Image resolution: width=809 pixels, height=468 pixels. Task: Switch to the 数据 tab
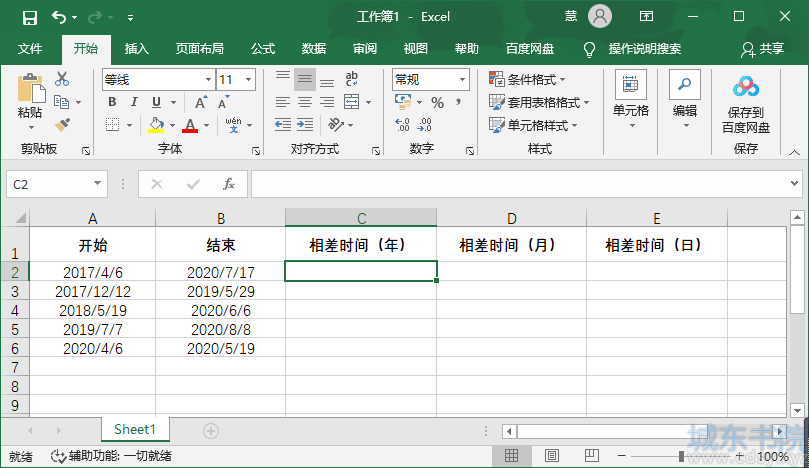pyautogui.click(x=314, y=49)
